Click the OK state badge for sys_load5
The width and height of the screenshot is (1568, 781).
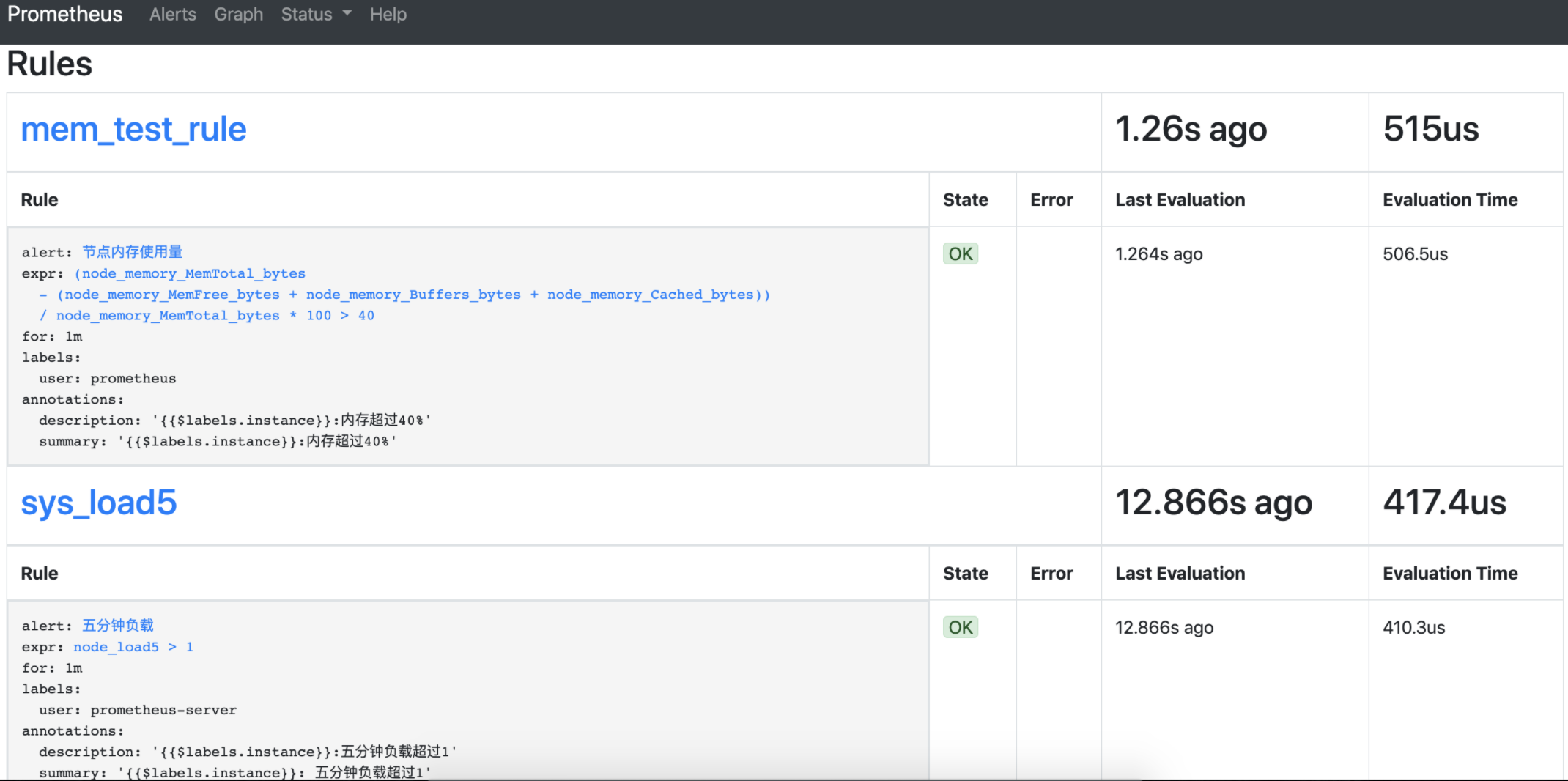(x=960, y=627)
